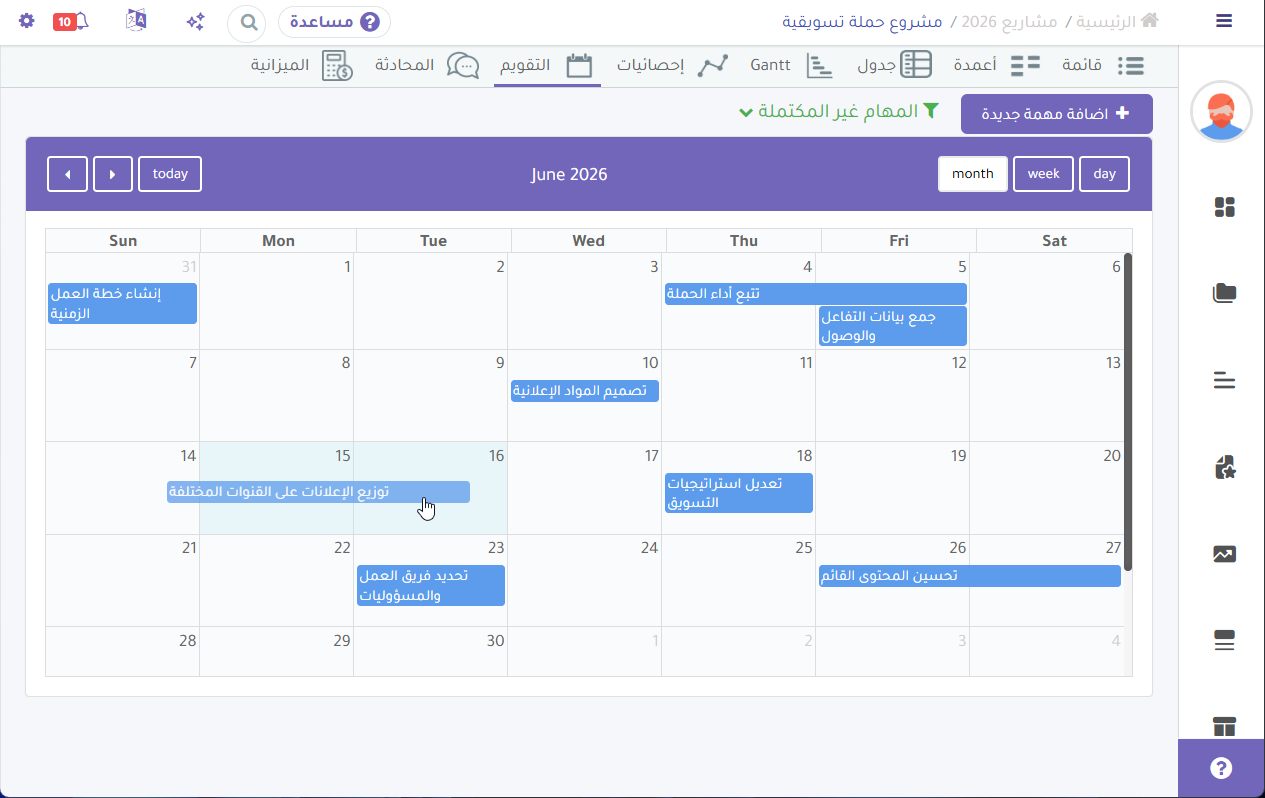Viewport: 1265px width, 798px height.
Task: Click الرئيسية home breadcrumb link
Action: point(1118,21)
